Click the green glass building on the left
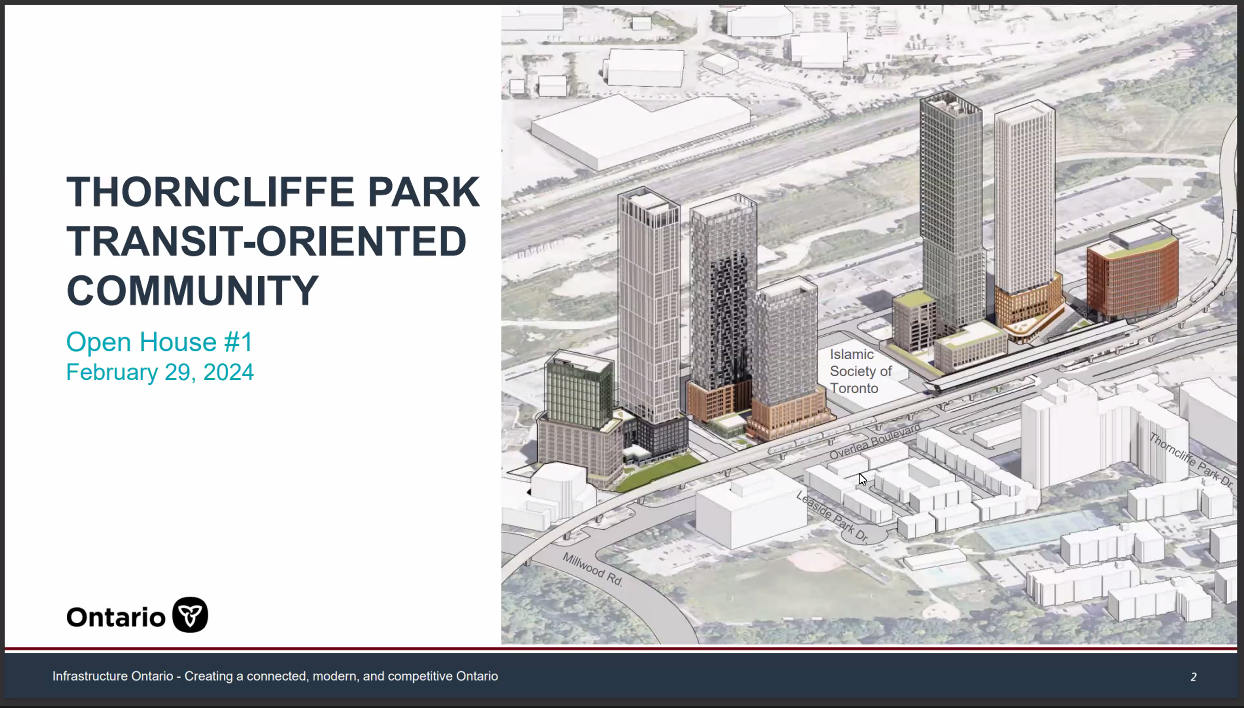The height and width of the screenshot is (708, 1244). tap(578, 390)
